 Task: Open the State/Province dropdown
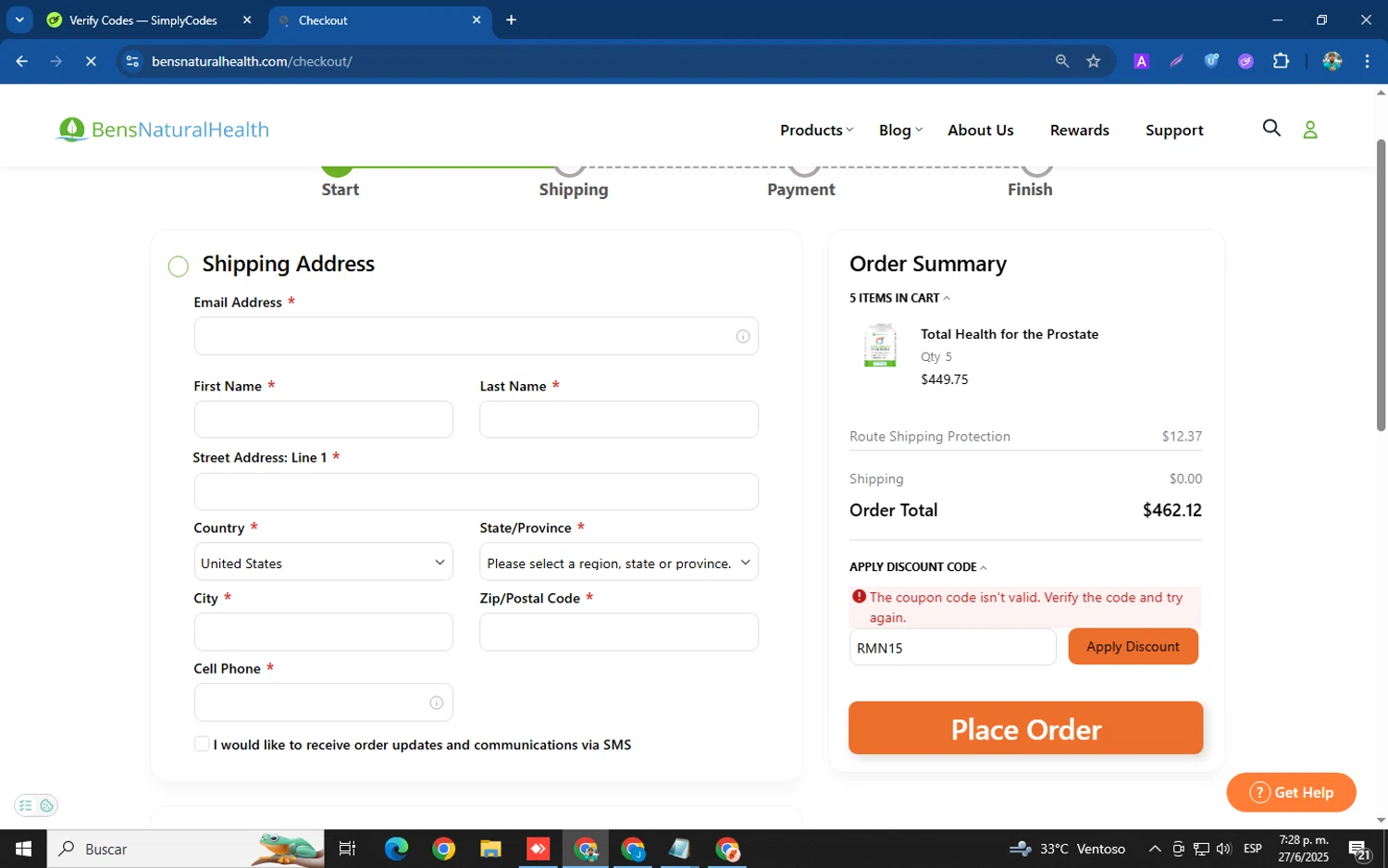(x=618, y=562)
